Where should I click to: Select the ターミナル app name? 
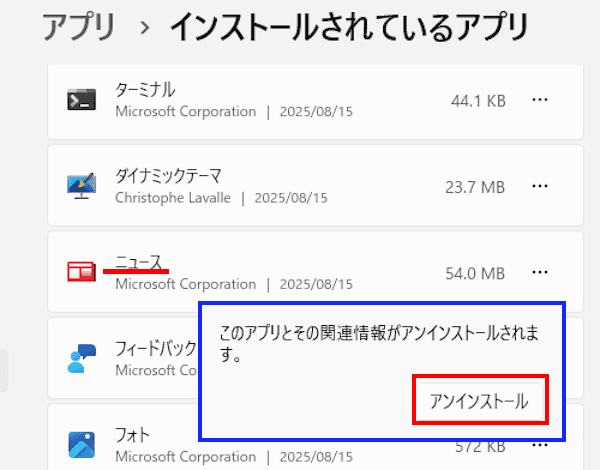[145, 90]
